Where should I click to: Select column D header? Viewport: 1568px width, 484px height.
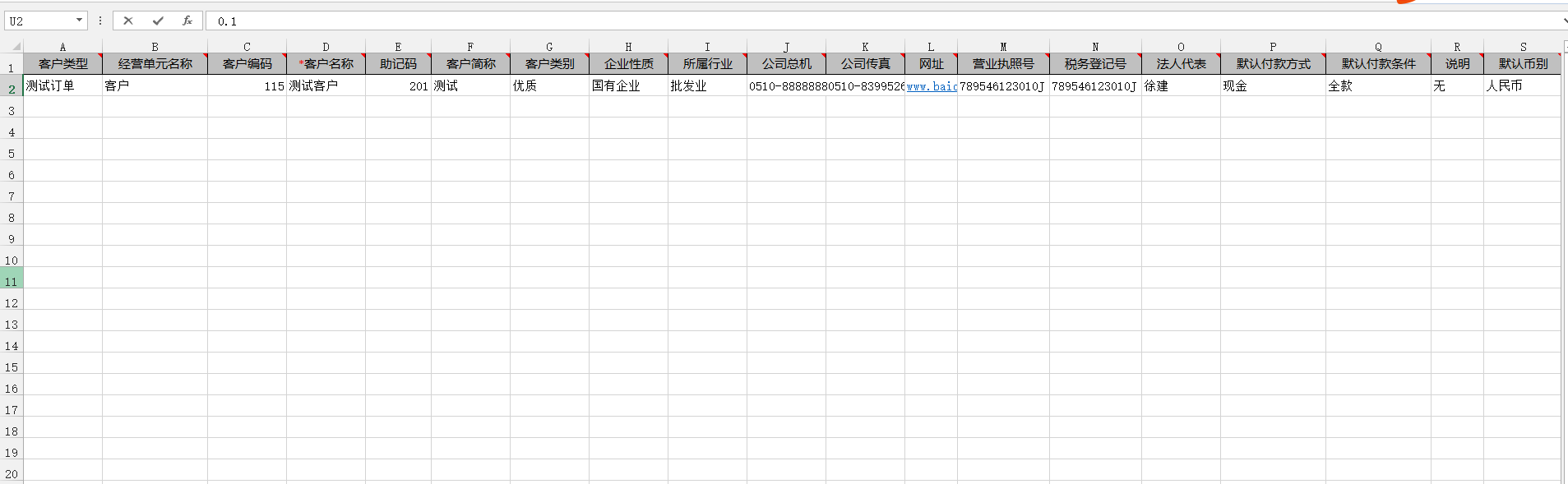coord(326,47)
